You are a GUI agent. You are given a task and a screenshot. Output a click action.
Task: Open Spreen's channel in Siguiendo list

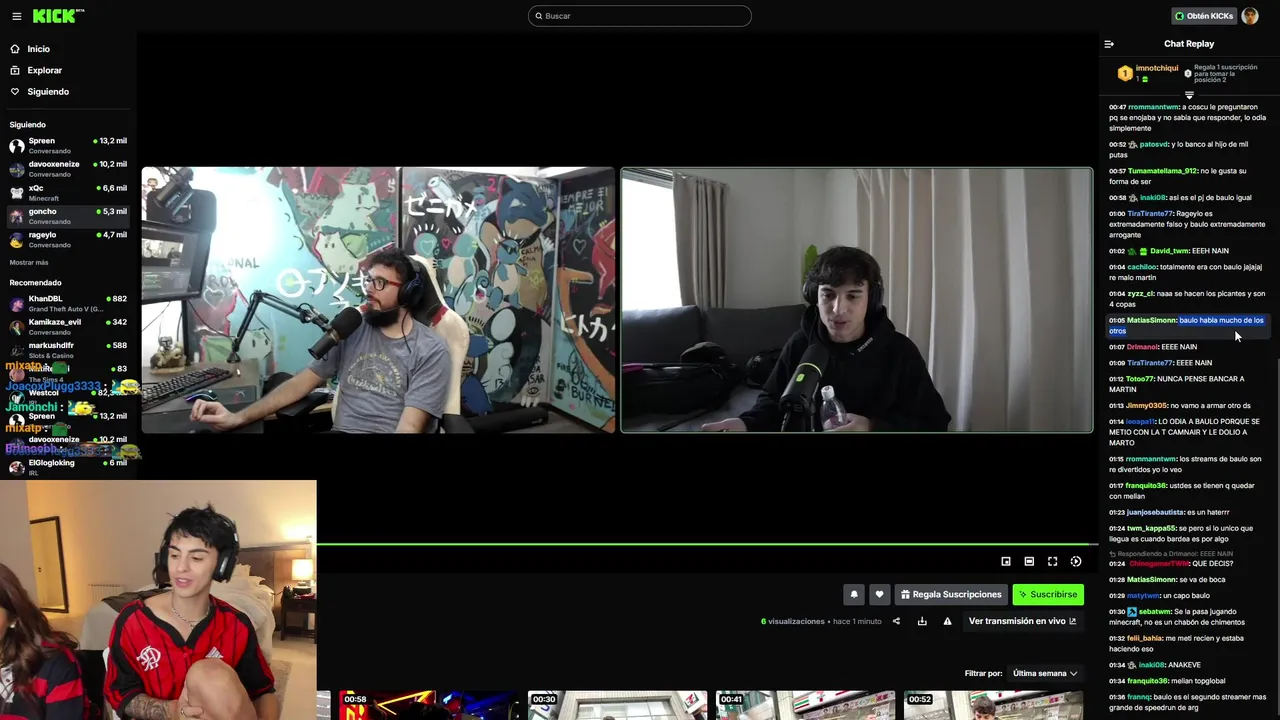coord(68,145)
